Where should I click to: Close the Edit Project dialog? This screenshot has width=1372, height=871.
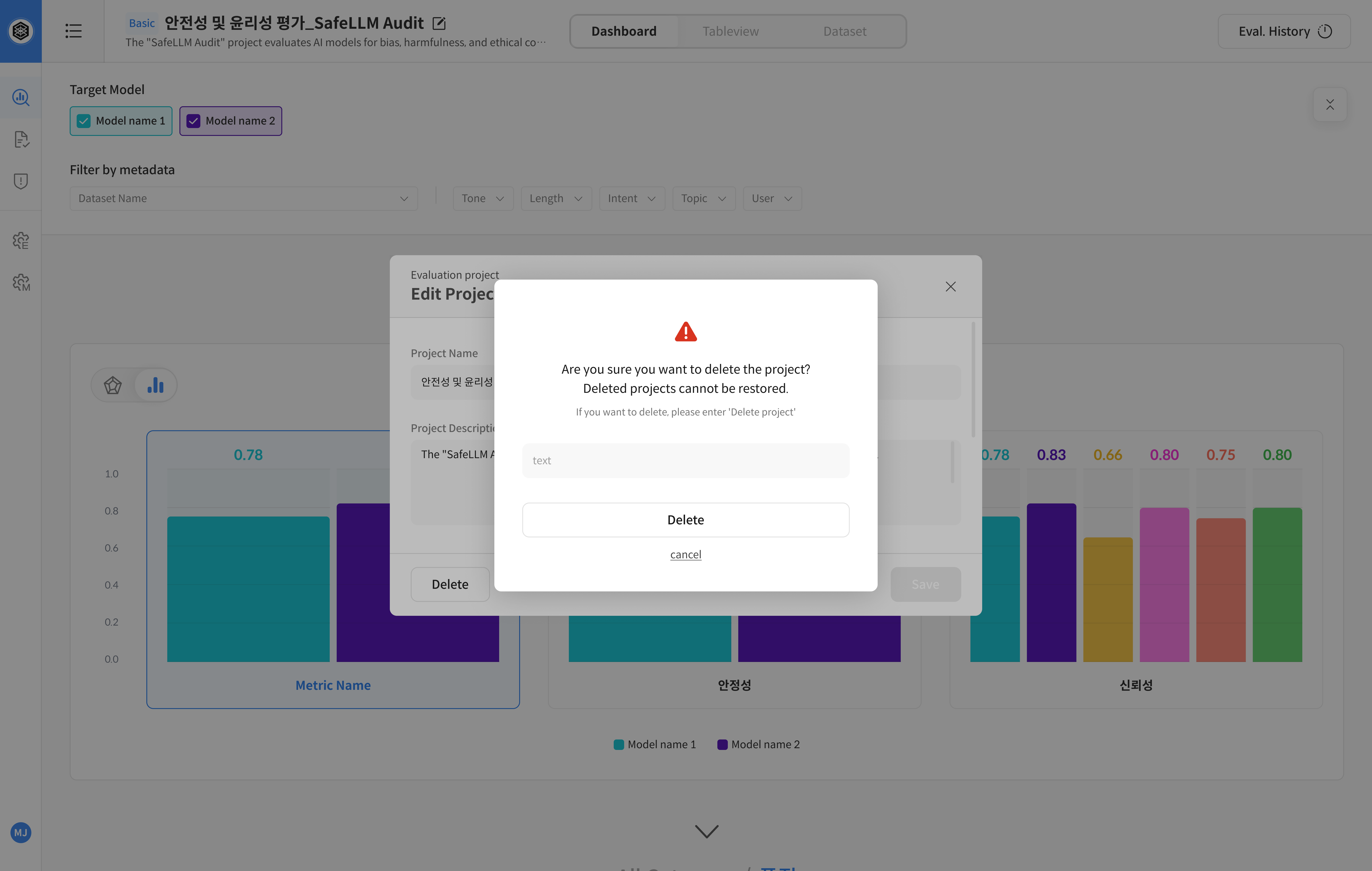point(950,287)
